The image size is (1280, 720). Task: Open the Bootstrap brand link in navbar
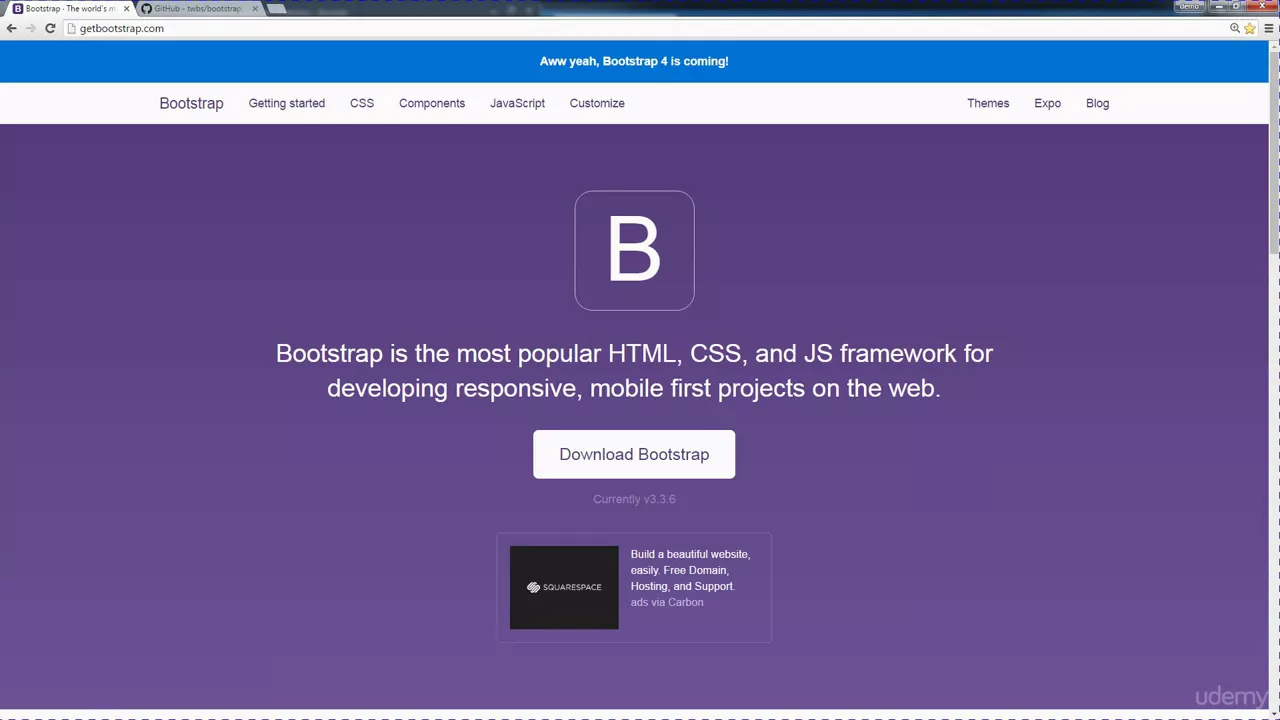click(191, 103)
